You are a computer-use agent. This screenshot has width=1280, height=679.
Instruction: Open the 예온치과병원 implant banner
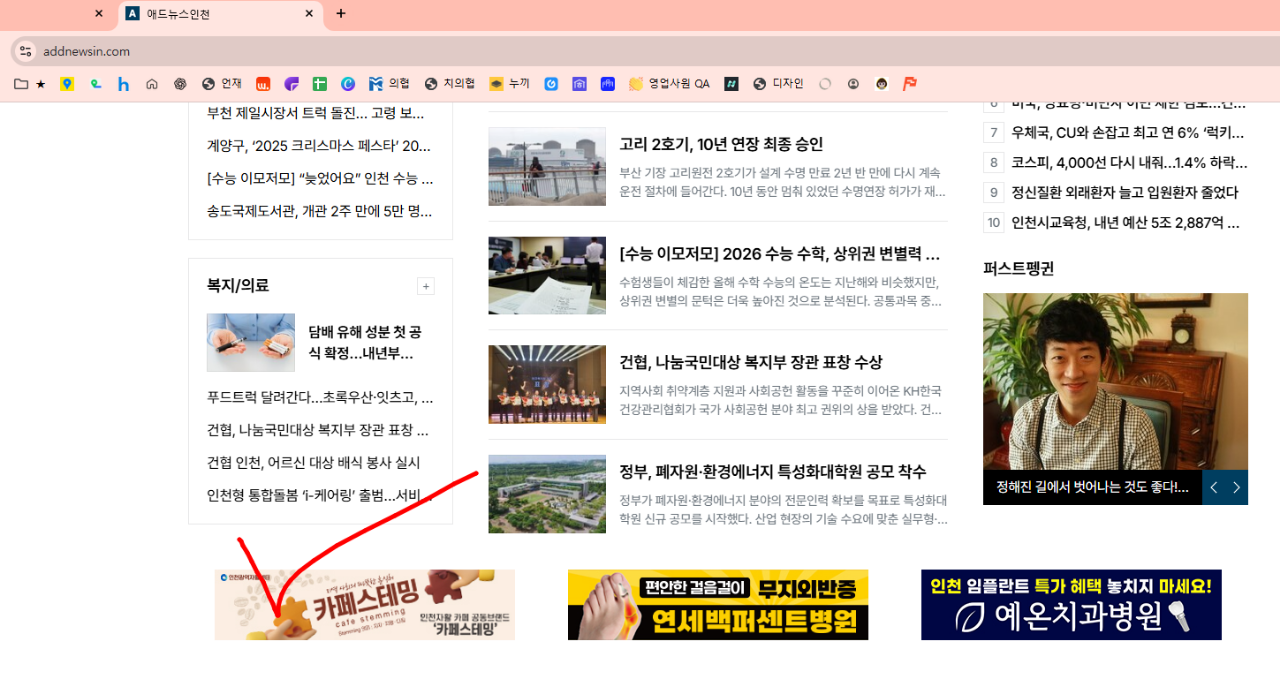tap(1071, 605)
